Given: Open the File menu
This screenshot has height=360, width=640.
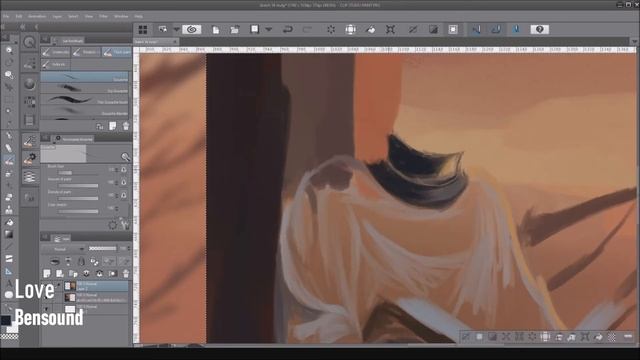Looking at the screenshot, I should pyautogui.click(x=6, y=16).
